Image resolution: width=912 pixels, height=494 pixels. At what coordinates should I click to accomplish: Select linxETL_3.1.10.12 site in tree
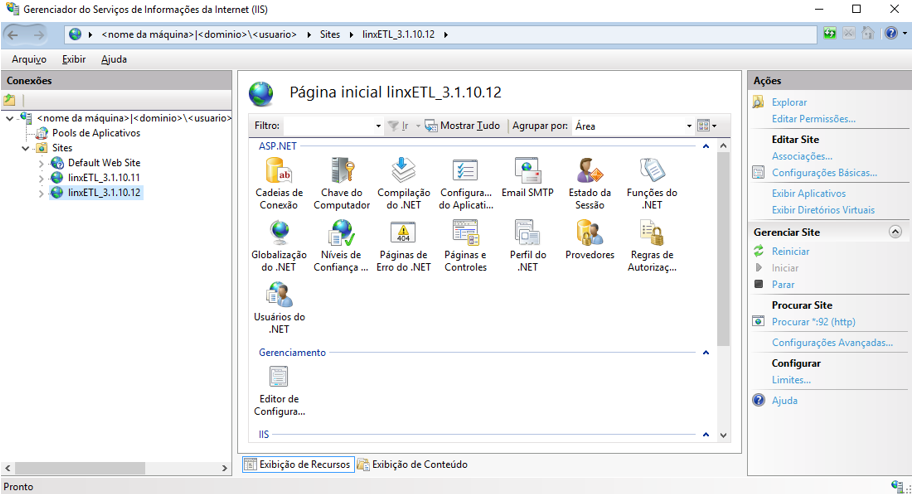[x=104, y=193]
